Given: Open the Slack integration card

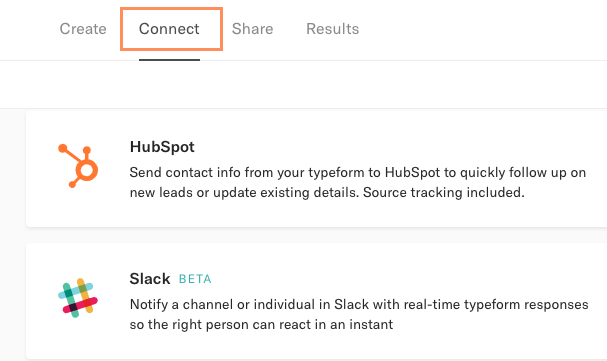Looking at the screenshot, I should pos(316,301).
